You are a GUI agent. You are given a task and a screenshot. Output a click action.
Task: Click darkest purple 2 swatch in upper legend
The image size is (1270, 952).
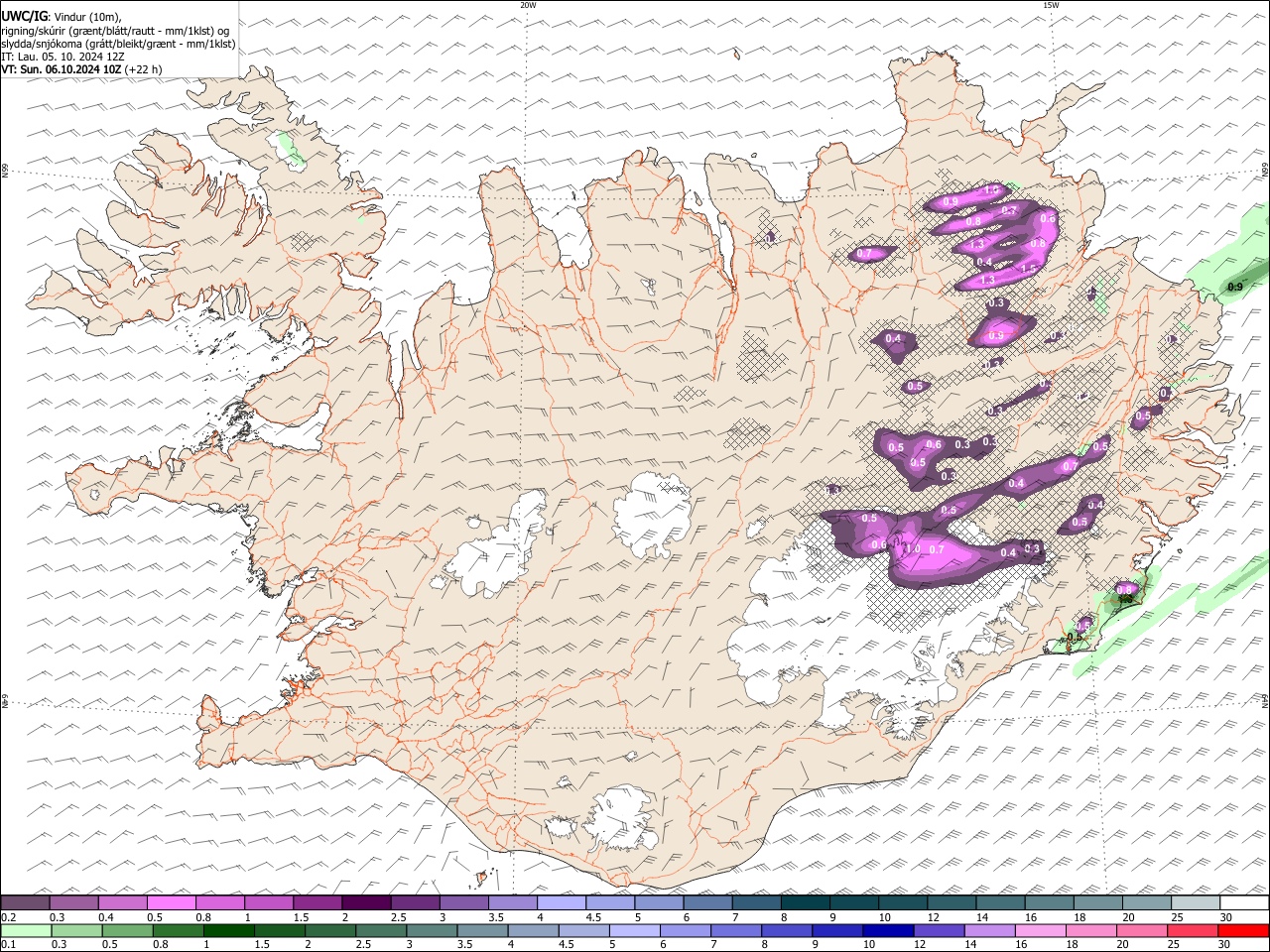click(x=365, y=902)
